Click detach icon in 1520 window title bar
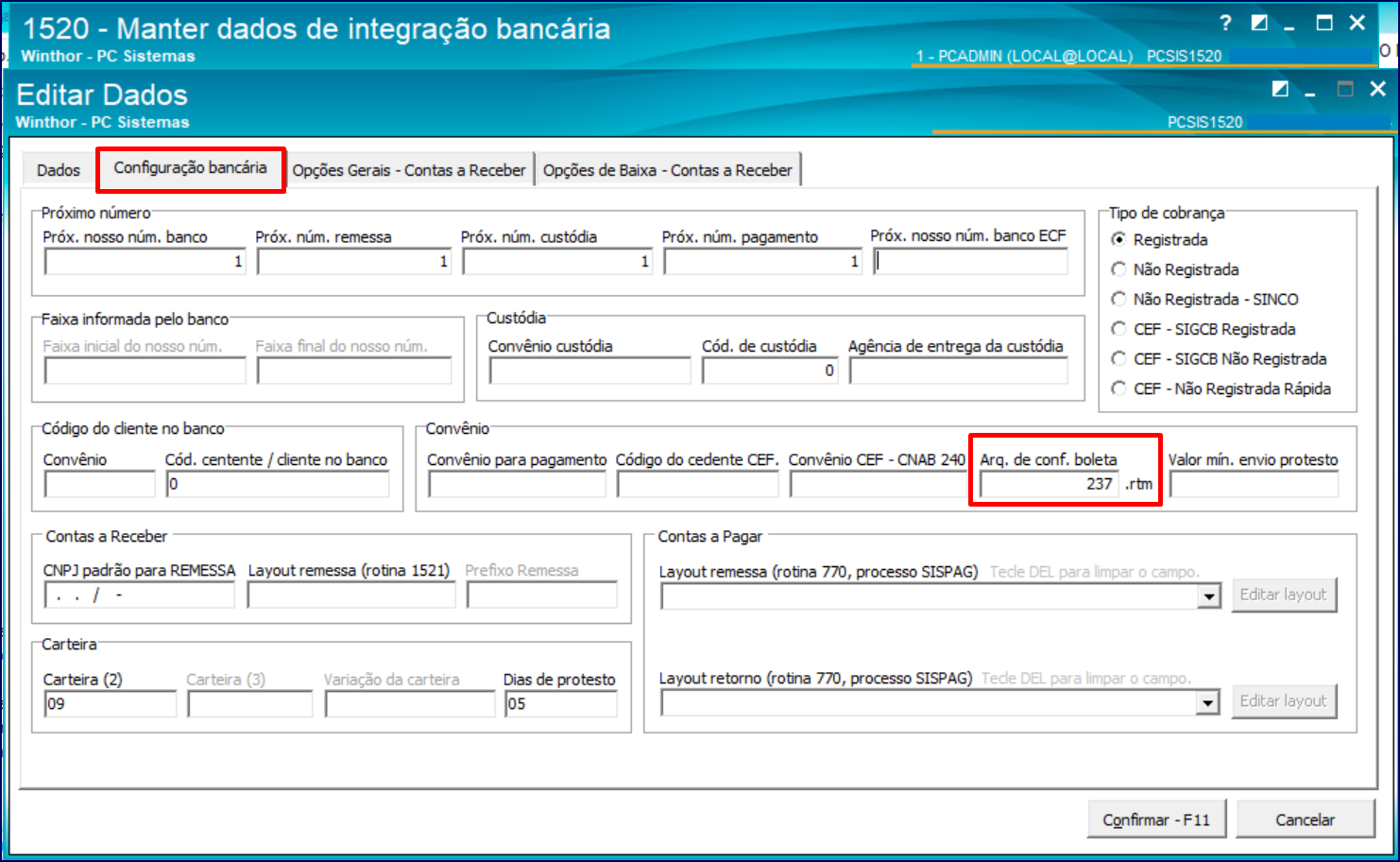Viewport: 1400px width, 862px height. [1259, 23]
